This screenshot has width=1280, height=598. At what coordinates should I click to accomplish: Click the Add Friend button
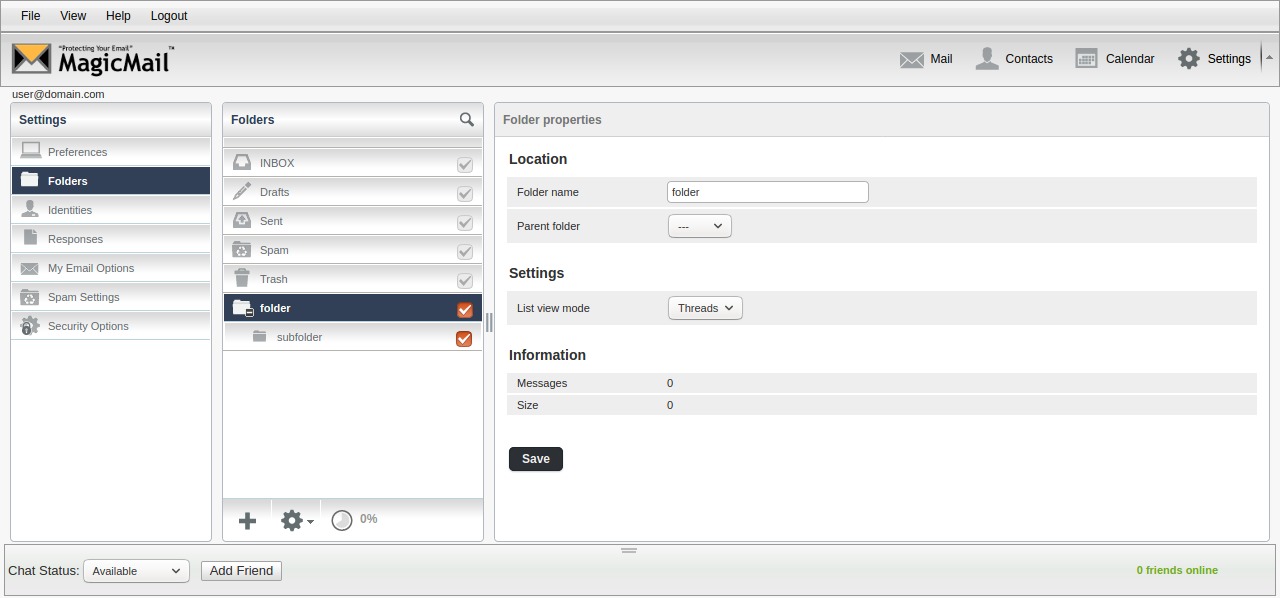click(x=241, y=571)
